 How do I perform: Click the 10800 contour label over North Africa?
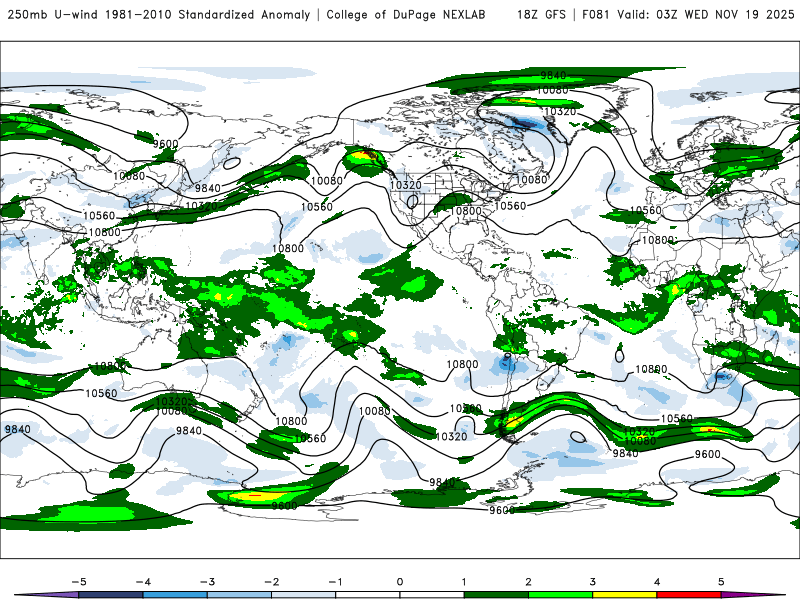click(658, 240)
